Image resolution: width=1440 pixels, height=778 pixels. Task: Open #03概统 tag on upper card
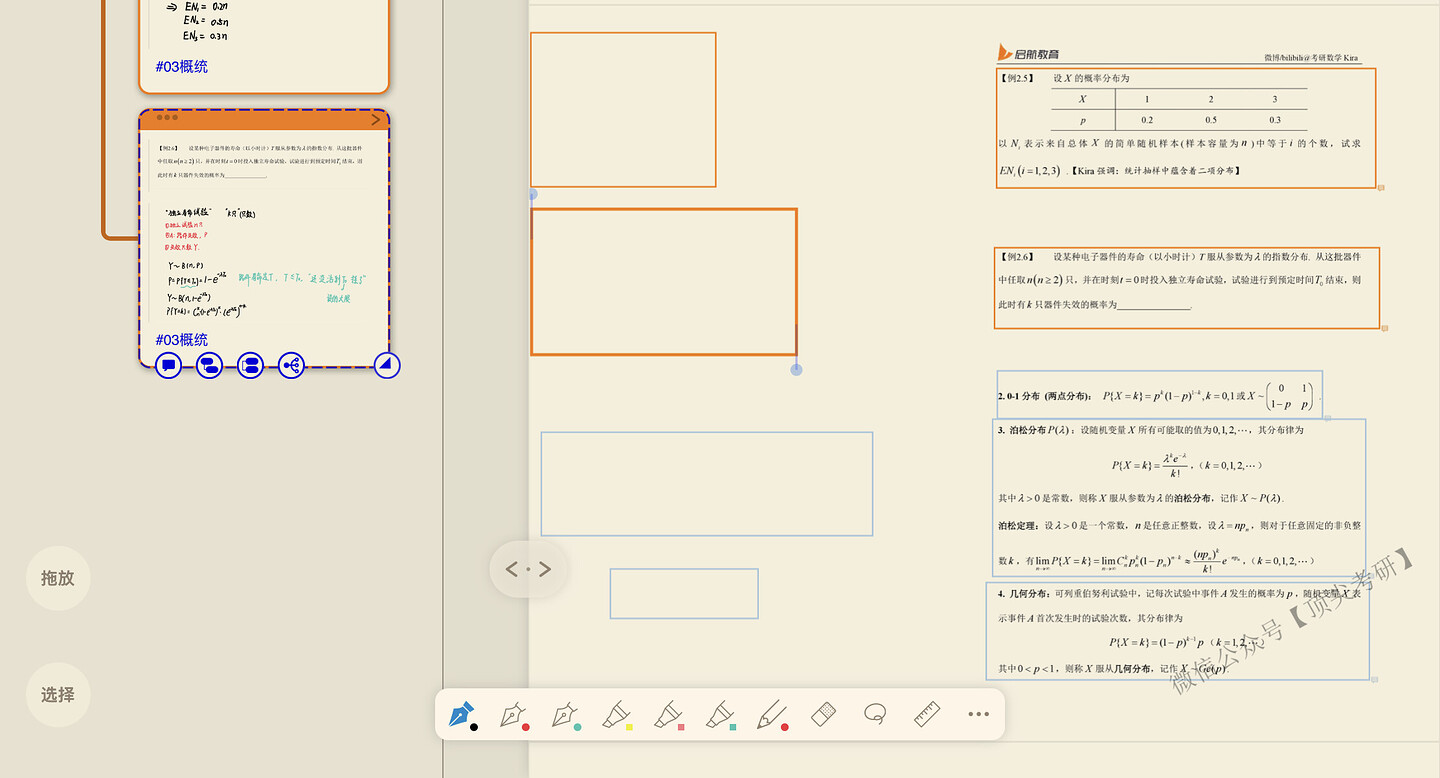[x=182, y=67]
